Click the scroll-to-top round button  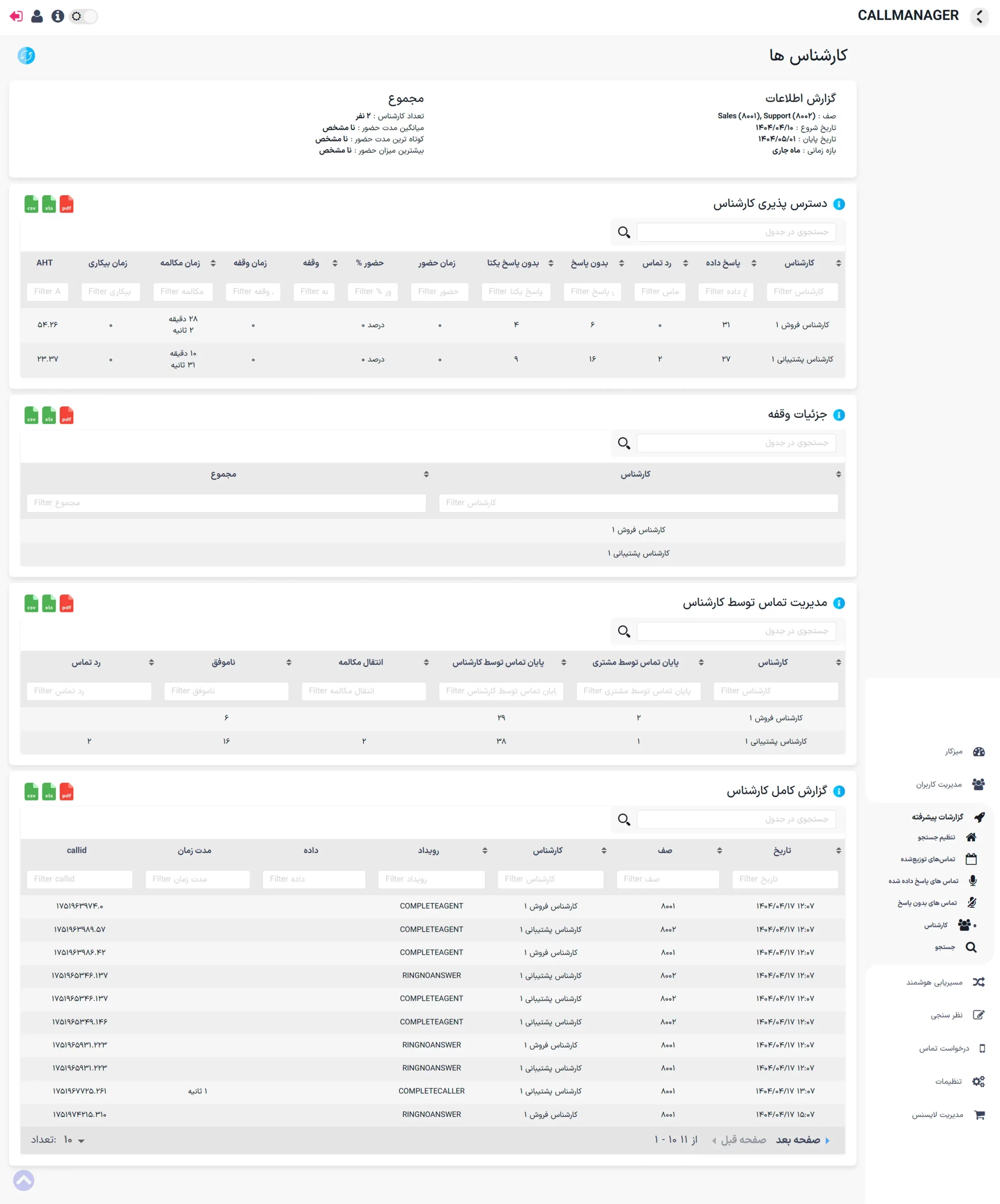click(24, 1180)
